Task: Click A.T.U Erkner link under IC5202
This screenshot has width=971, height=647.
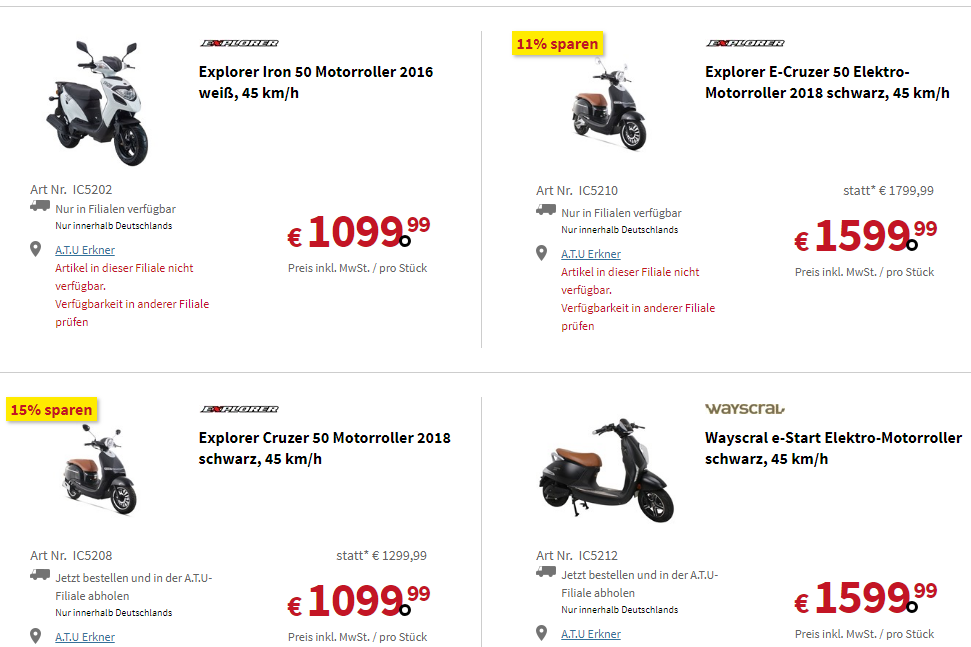Action: click(x=85, y=250)
